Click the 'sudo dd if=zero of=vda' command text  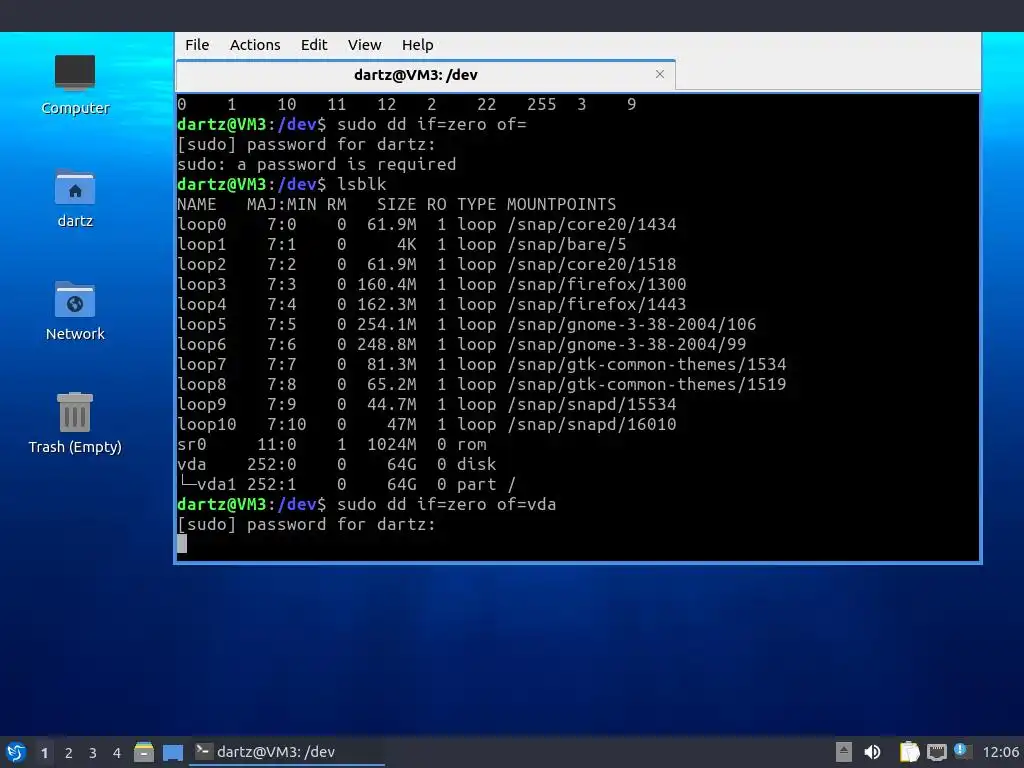pyautogui.click(x=447, y=505)
